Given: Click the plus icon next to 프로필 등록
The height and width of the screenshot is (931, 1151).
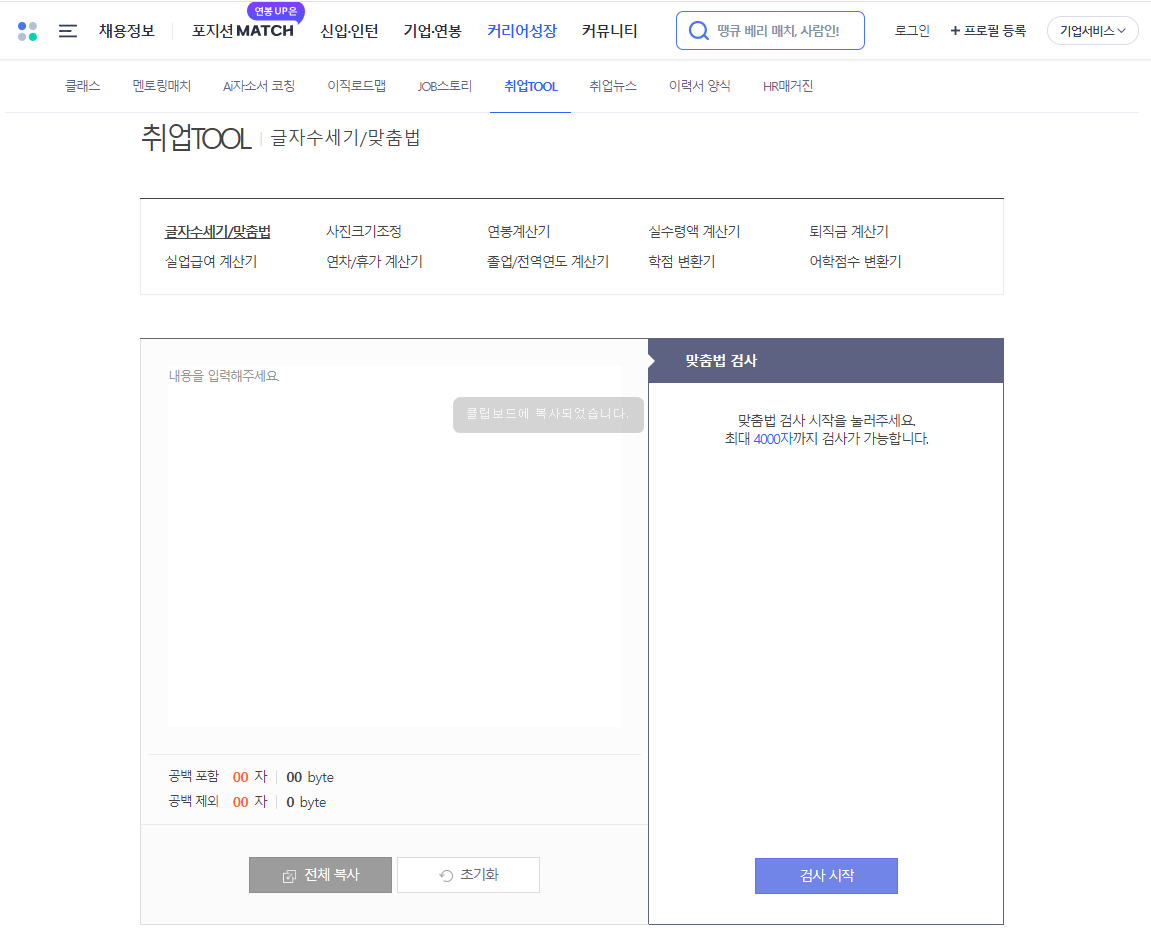Looking at the screenshot, I should pos(955,31).
